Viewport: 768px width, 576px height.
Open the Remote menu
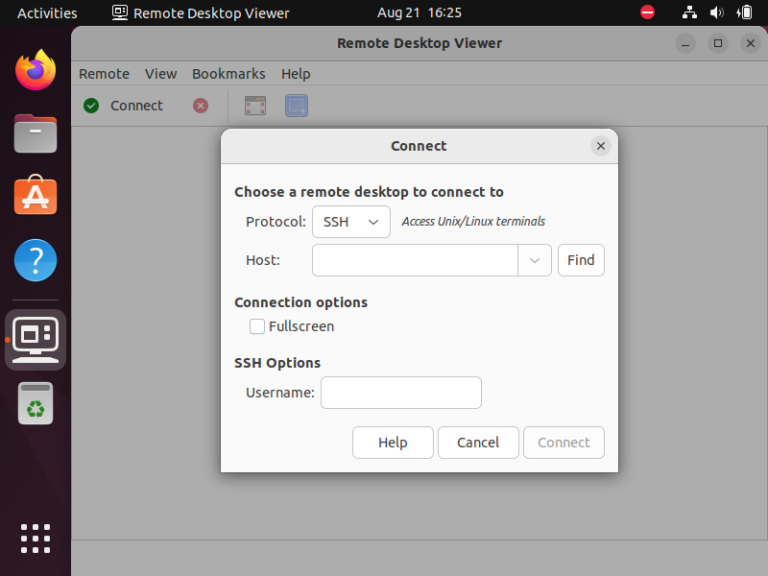104,74
